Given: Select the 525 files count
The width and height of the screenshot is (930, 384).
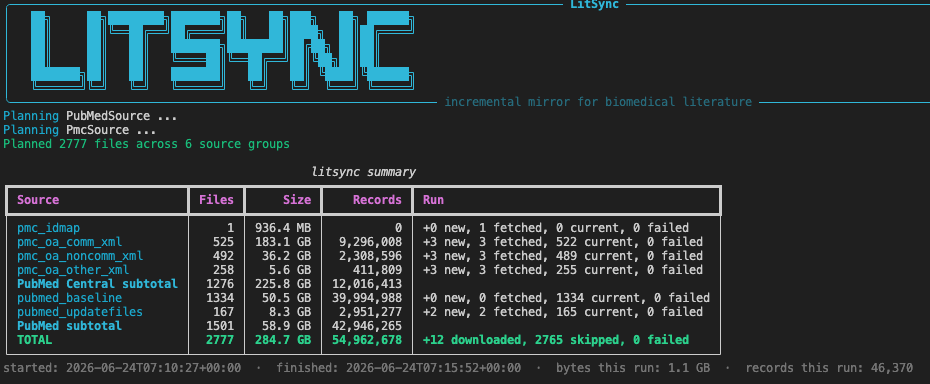Looking at the screenshot, I should (x=224, y=242).
